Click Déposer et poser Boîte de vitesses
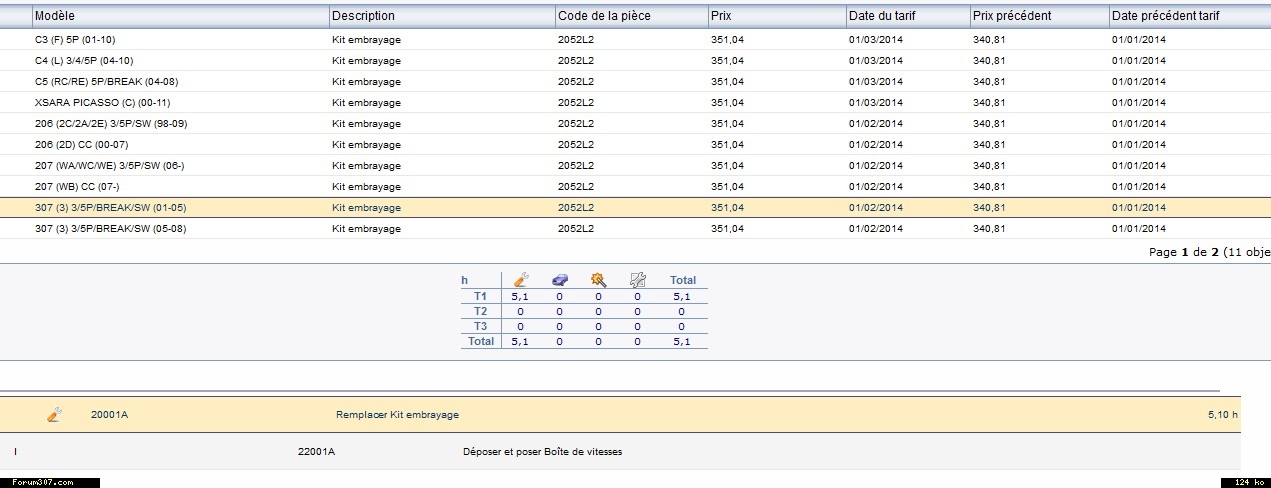Viewport: 1271px width, 488px height. pyautogui.click(x=542, y=452)
